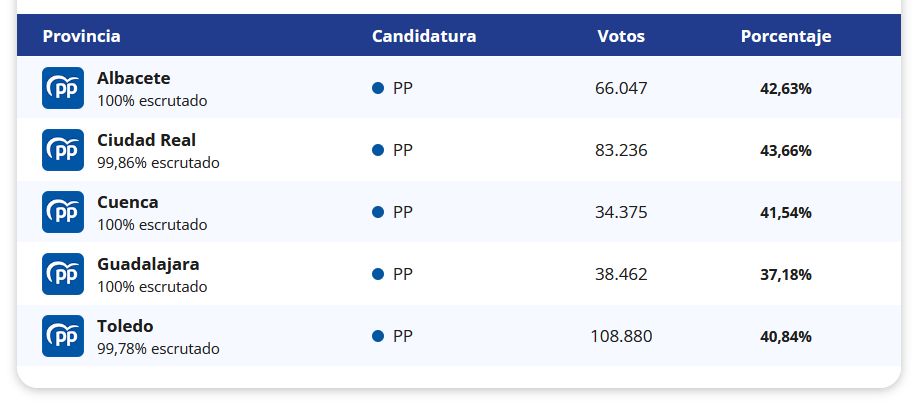Click the 99,78% escrutado text under Toledo
Viewport: 917px width, 414px height.
click(x=158, y=349)
